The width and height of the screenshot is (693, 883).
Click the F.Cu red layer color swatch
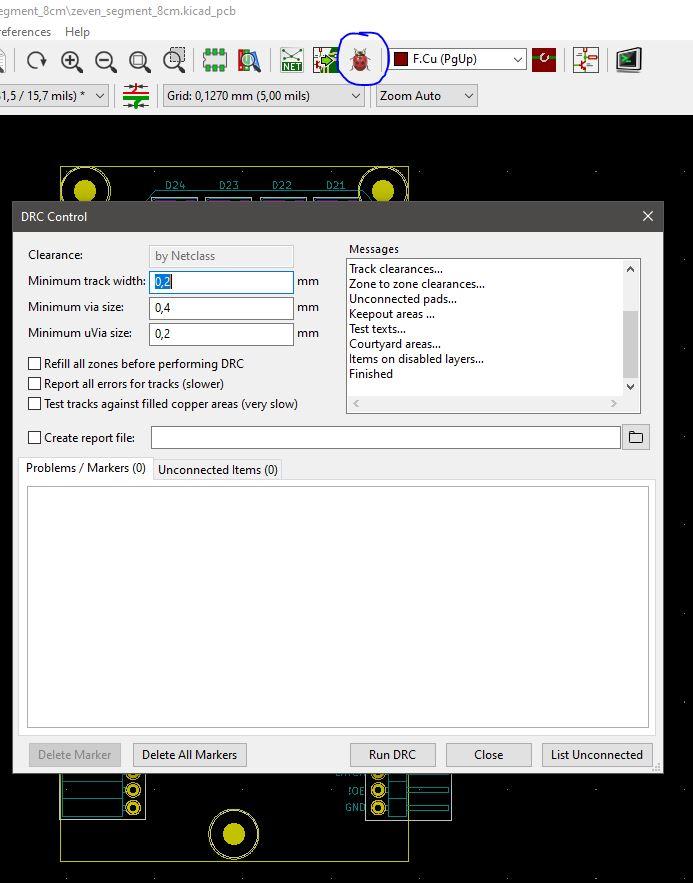click(x=400, y=59)
